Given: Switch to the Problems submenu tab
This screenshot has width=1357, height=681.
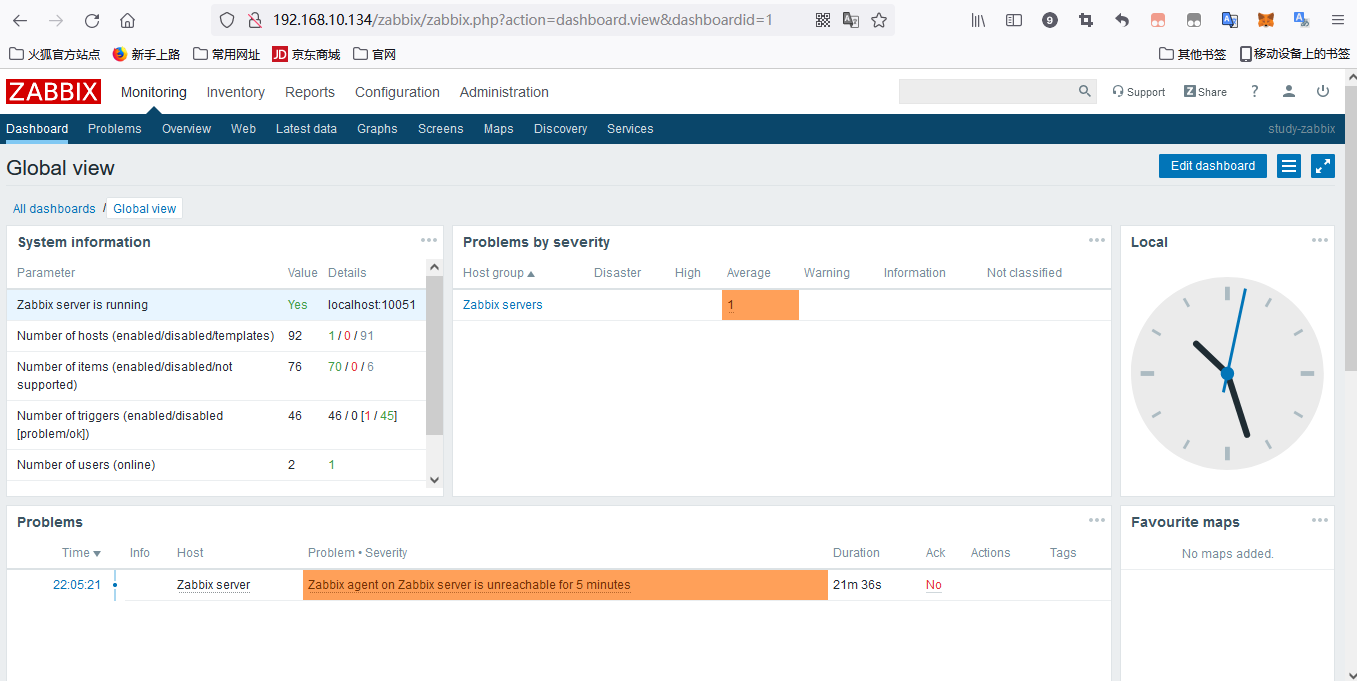Looking at the screenshot, I should coord(115,129).
